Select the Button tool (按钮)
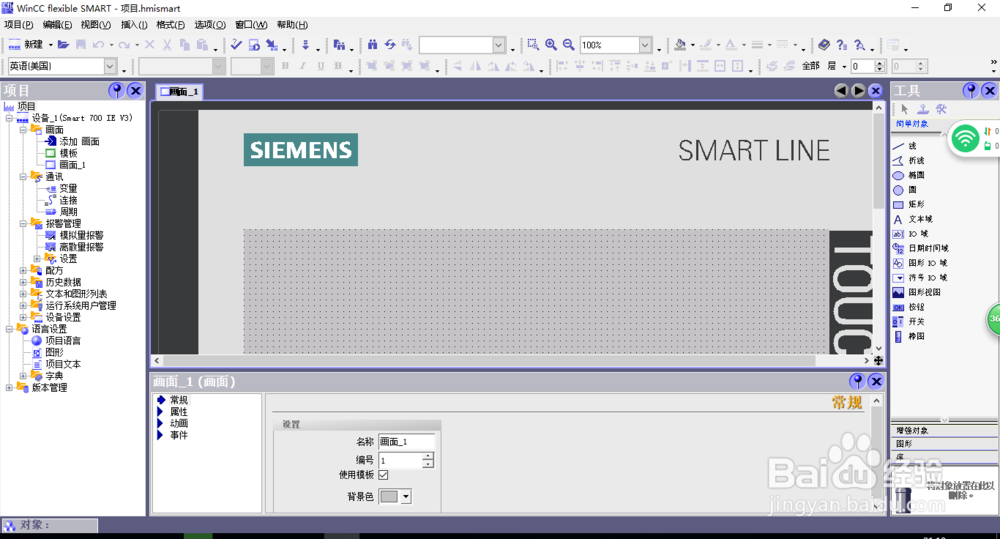Screen dimensions: 1000x539 pyautogui.click(x=909, y=307)
